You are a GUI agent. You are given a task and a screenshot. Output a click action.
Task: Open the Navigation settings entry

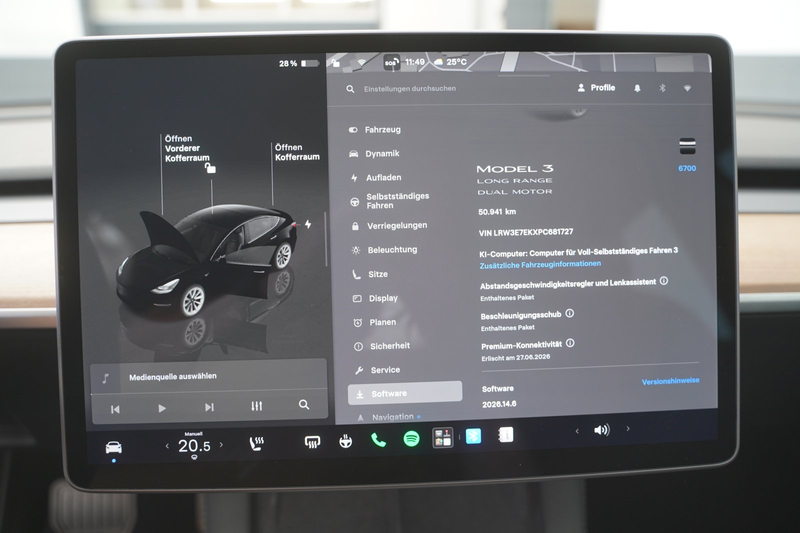389,417
